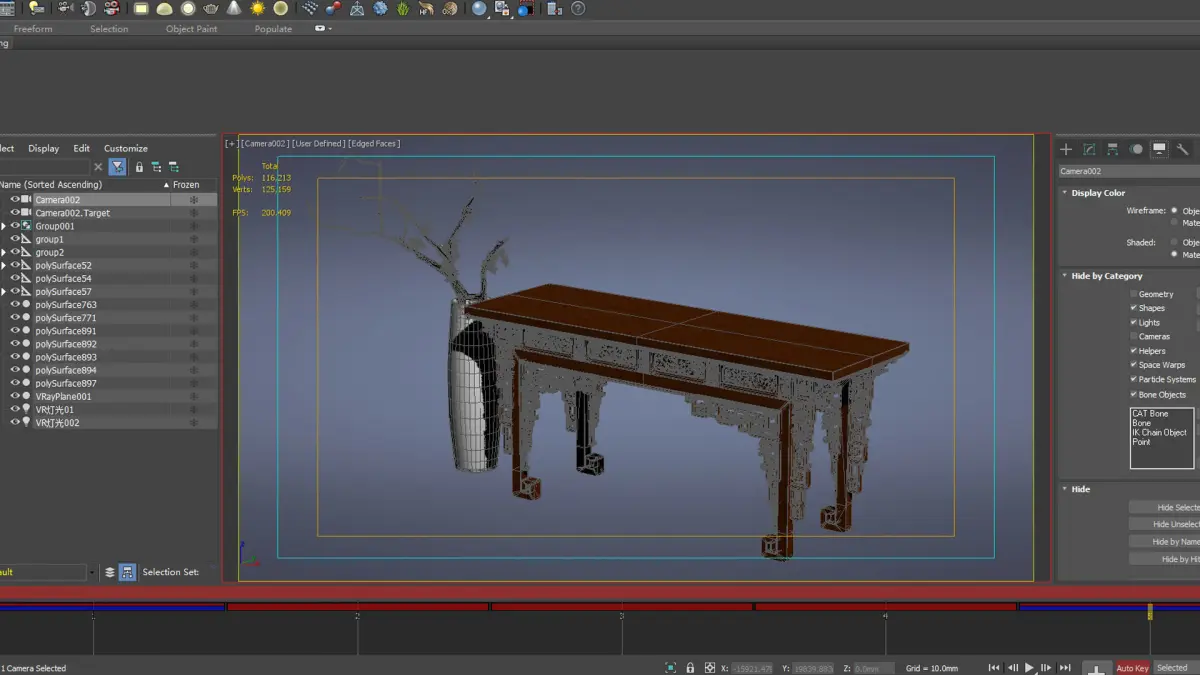Uncheck the Lights hide checkbox

coord(1133,322)
